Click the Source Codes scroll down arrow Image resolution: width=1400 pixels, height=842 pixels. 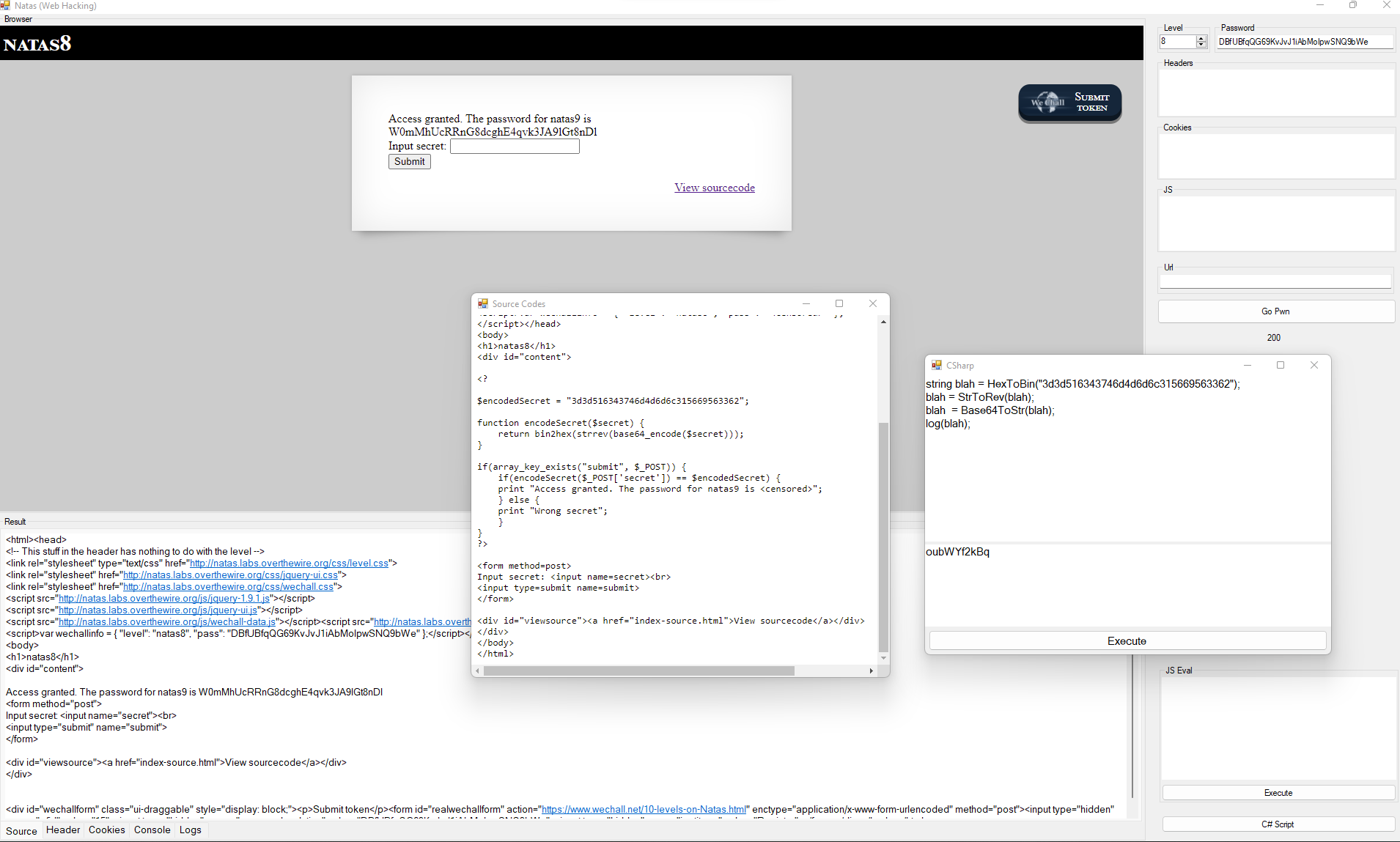click(x=883, y=658)
